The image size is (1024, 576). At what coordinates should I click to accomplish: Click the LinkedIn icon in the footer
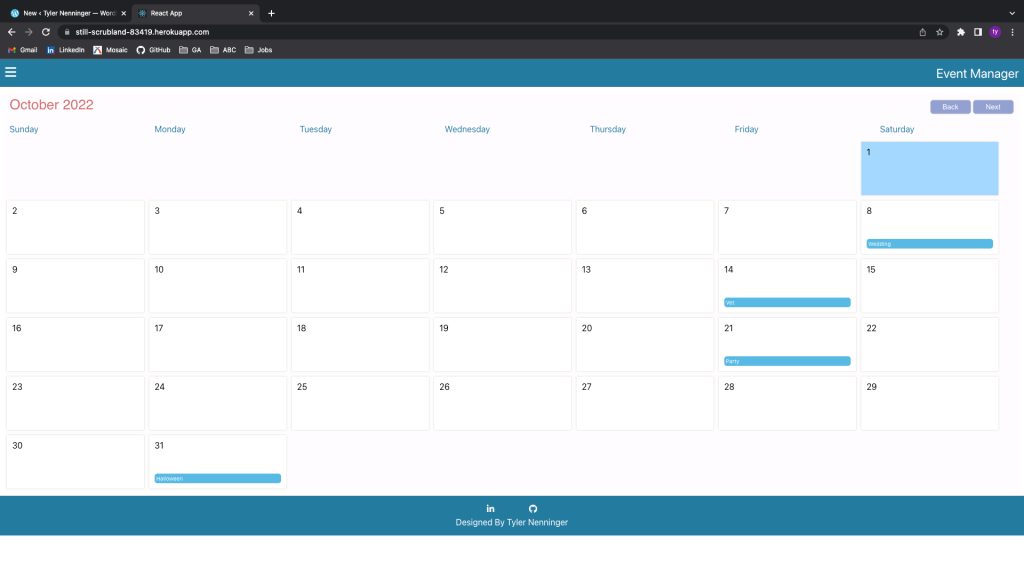tap(490, 509)
